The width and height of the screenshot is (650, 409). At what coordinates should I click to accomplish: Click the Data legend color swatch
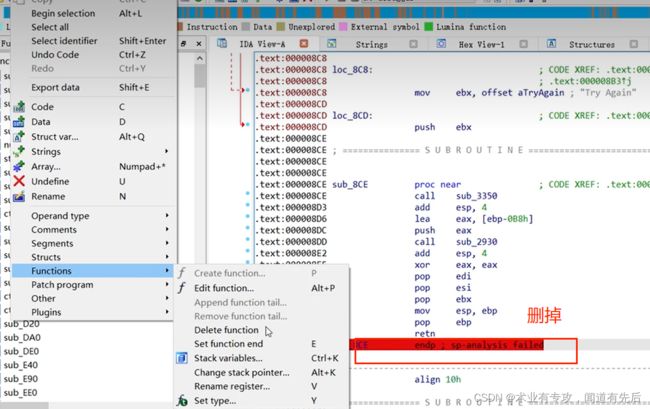pyautogui.click(x=246, y=27)
